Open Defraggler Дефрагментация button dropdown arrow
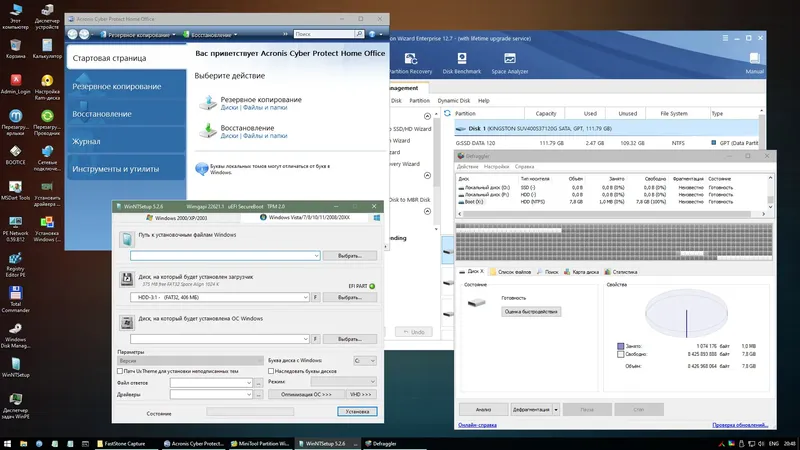 coord(556,409)
